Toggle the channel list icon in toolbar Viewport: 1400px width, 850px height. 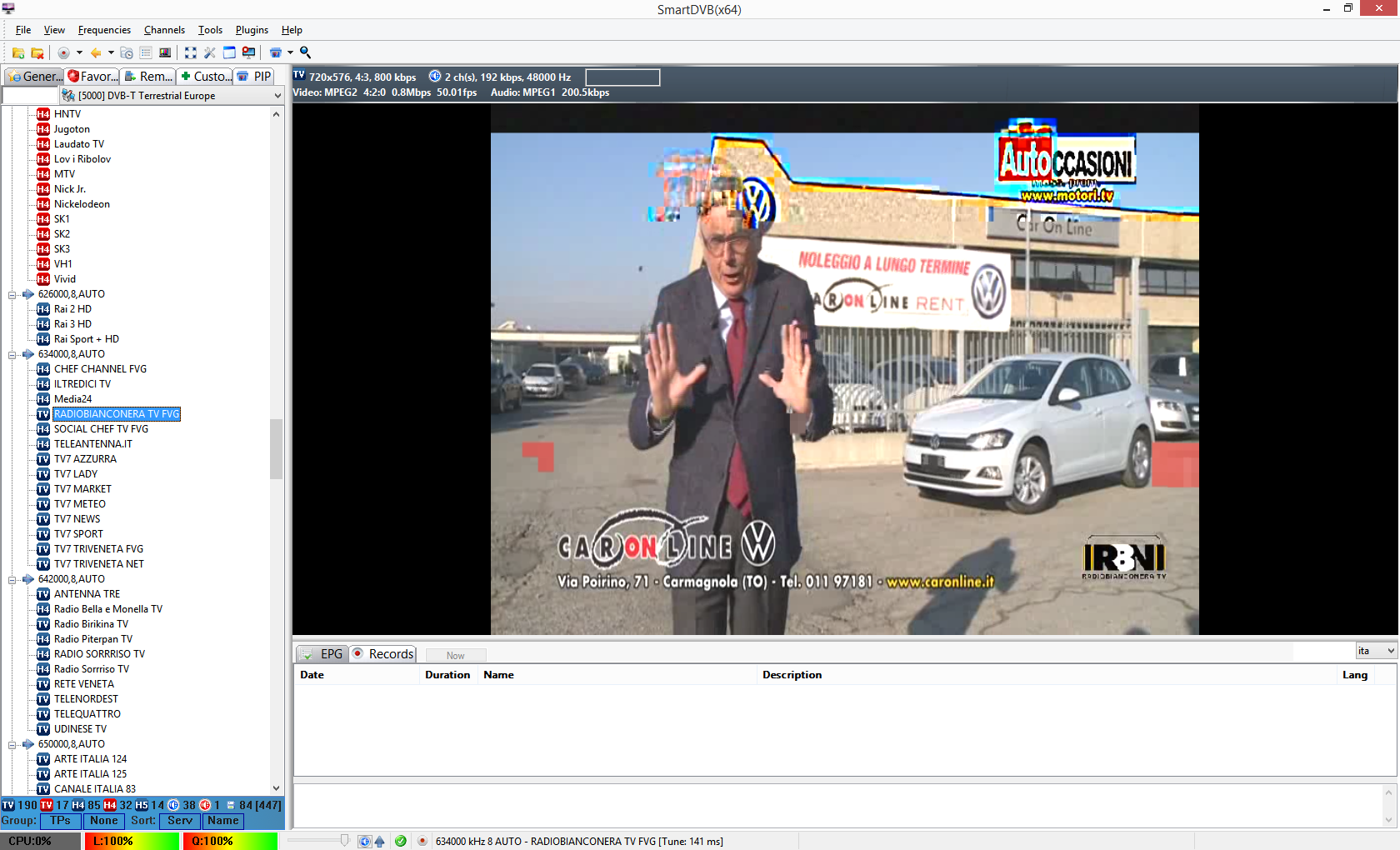pyautogui.click(x=146, y=52)
